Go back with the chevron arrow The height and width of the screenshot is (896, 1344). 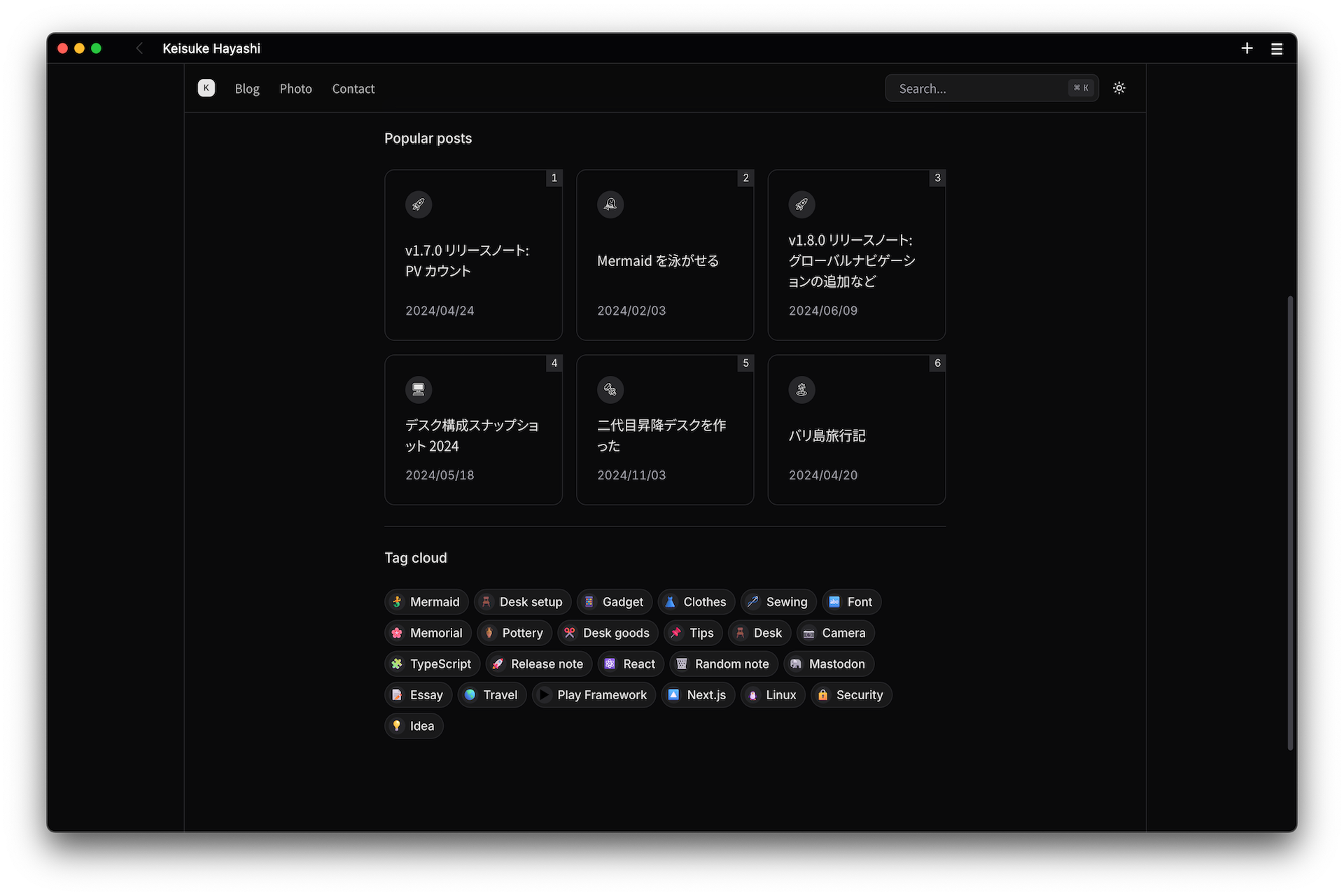pos(139,48)
